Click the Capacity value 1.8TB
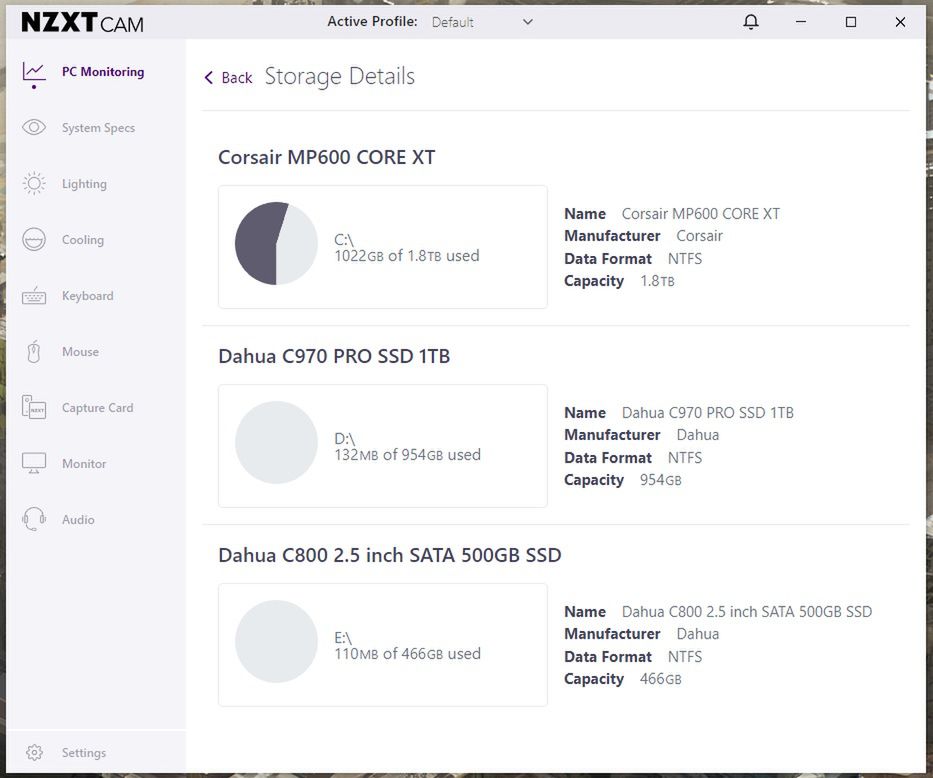 [x=657, y=281]
